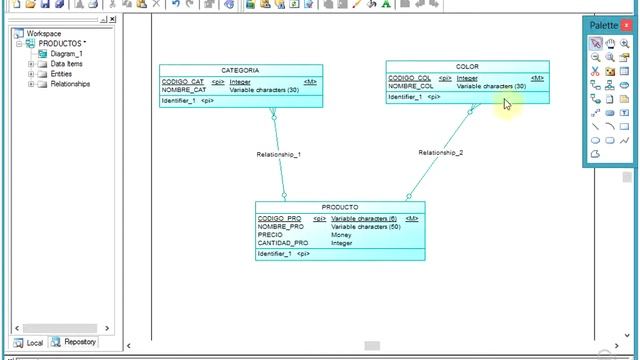Select the PRODUCTO entity title
640x360 pixels.
(x=340, y=207)
